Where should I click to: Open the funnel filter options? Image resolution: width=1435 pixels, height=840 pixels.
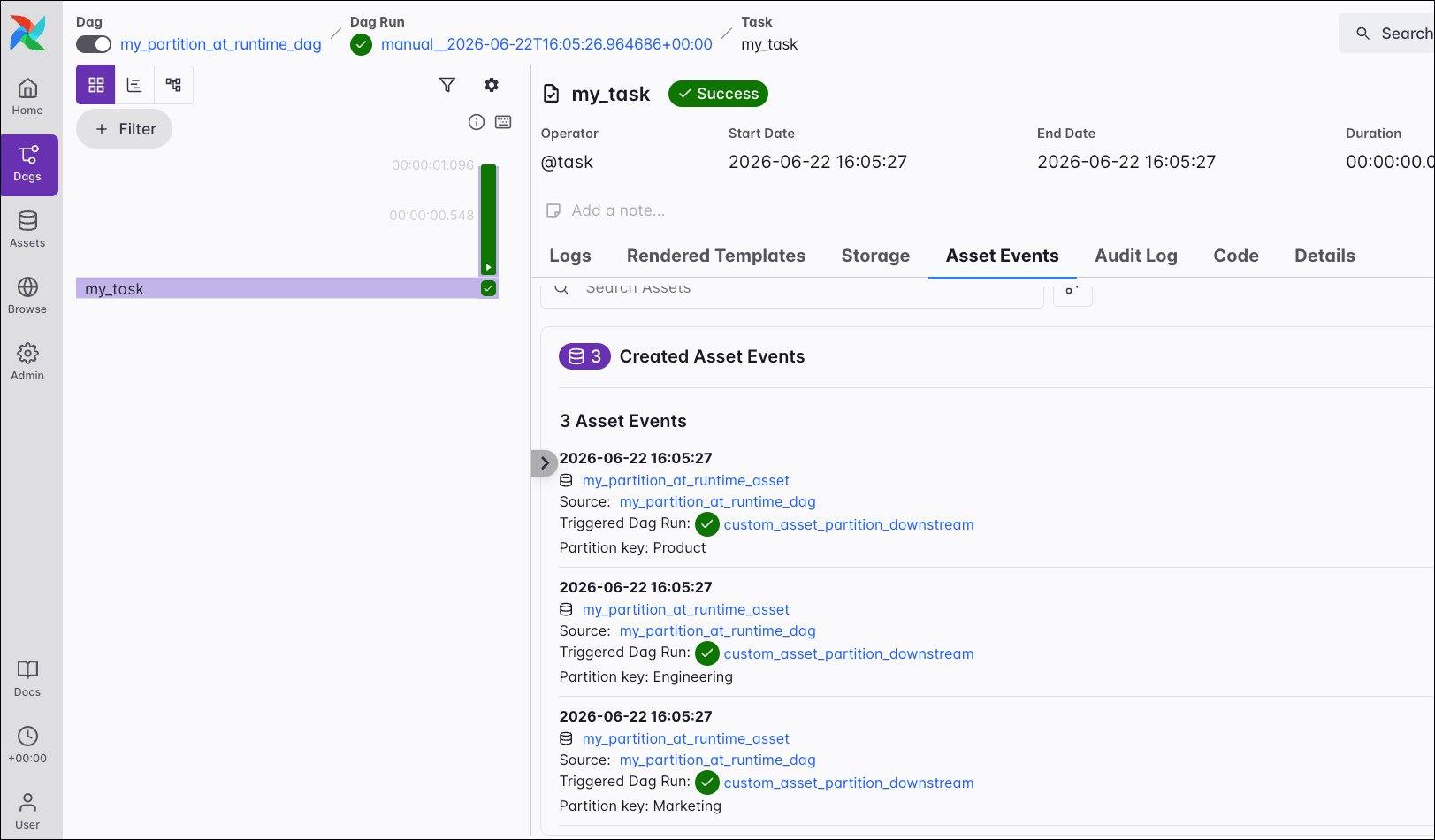point(447,85)
